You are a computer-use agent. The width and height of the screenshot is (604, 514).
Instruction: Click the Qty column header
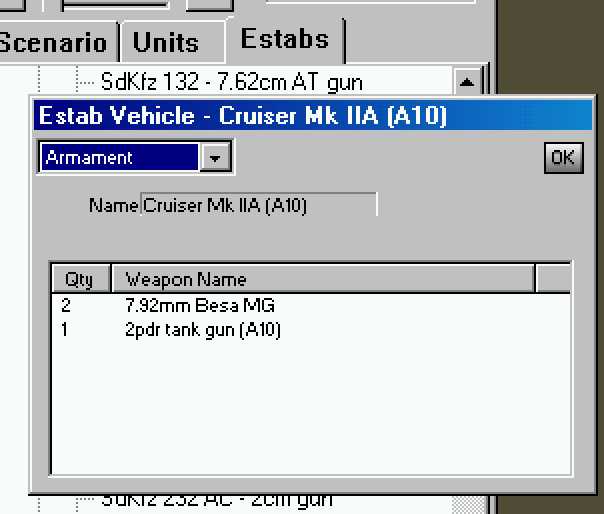click(81, 279)
